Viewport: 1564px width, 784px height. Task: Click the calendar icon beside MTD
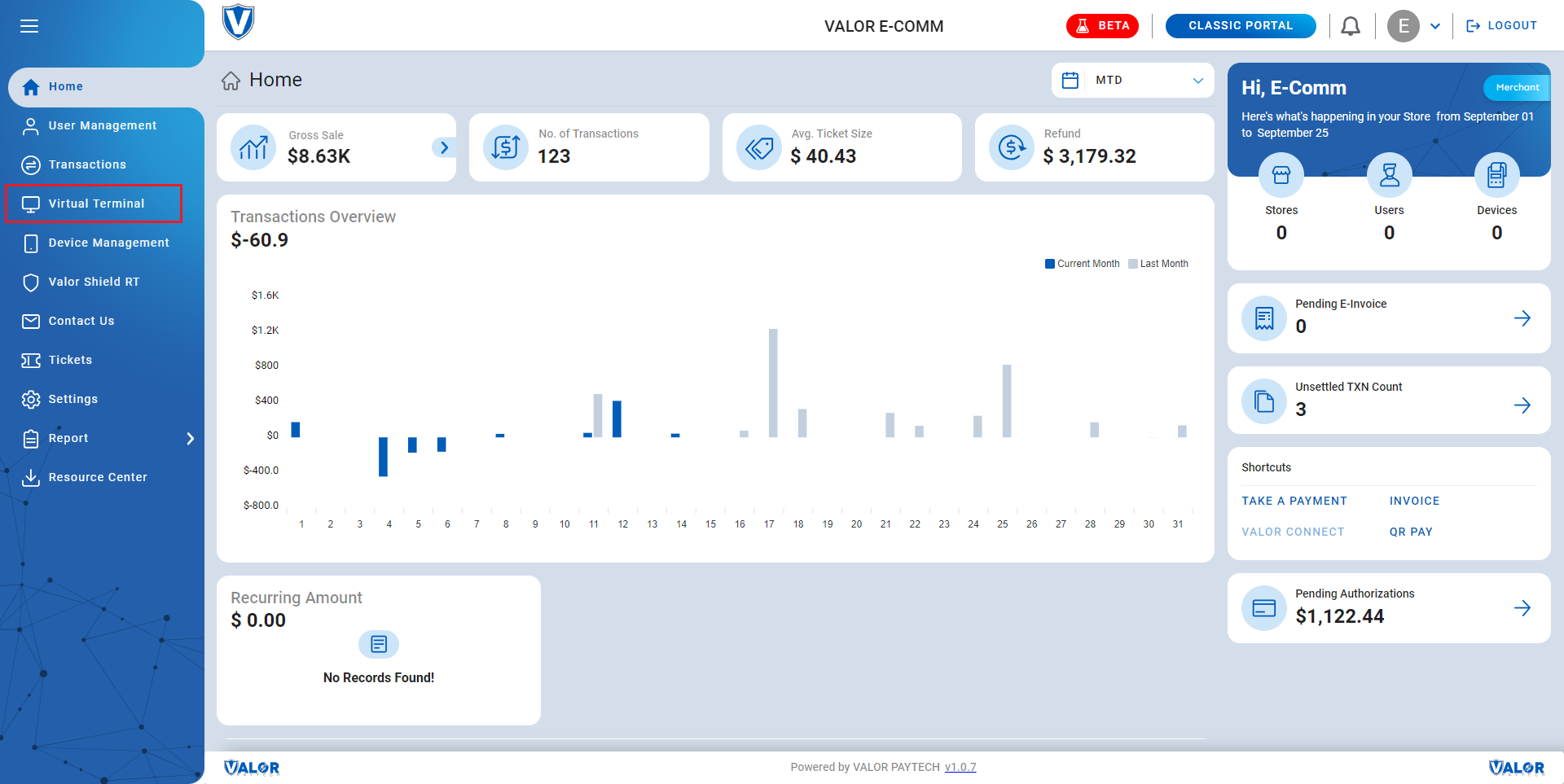[x=1070, y=80]
